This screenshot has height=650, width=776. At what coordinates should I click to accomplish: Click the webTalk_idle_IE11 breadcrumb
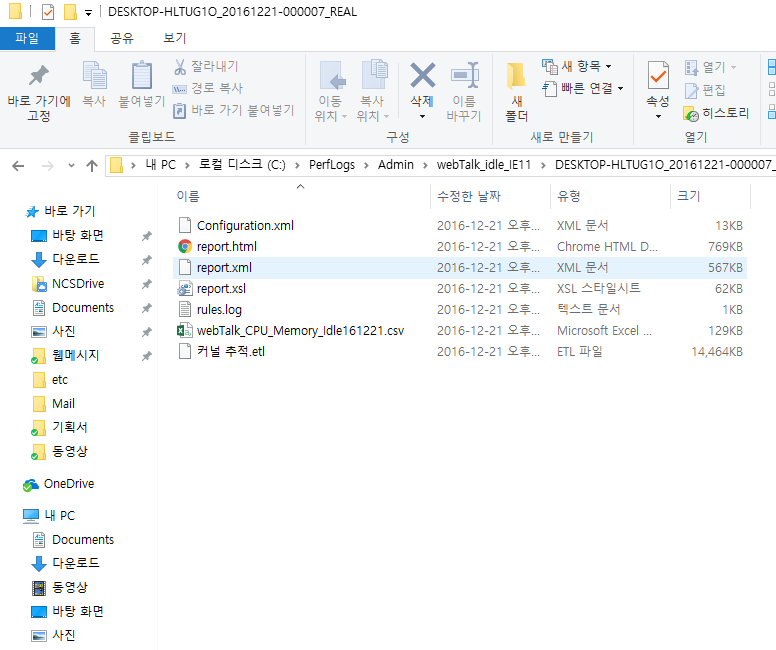click(x=484, y=165)
